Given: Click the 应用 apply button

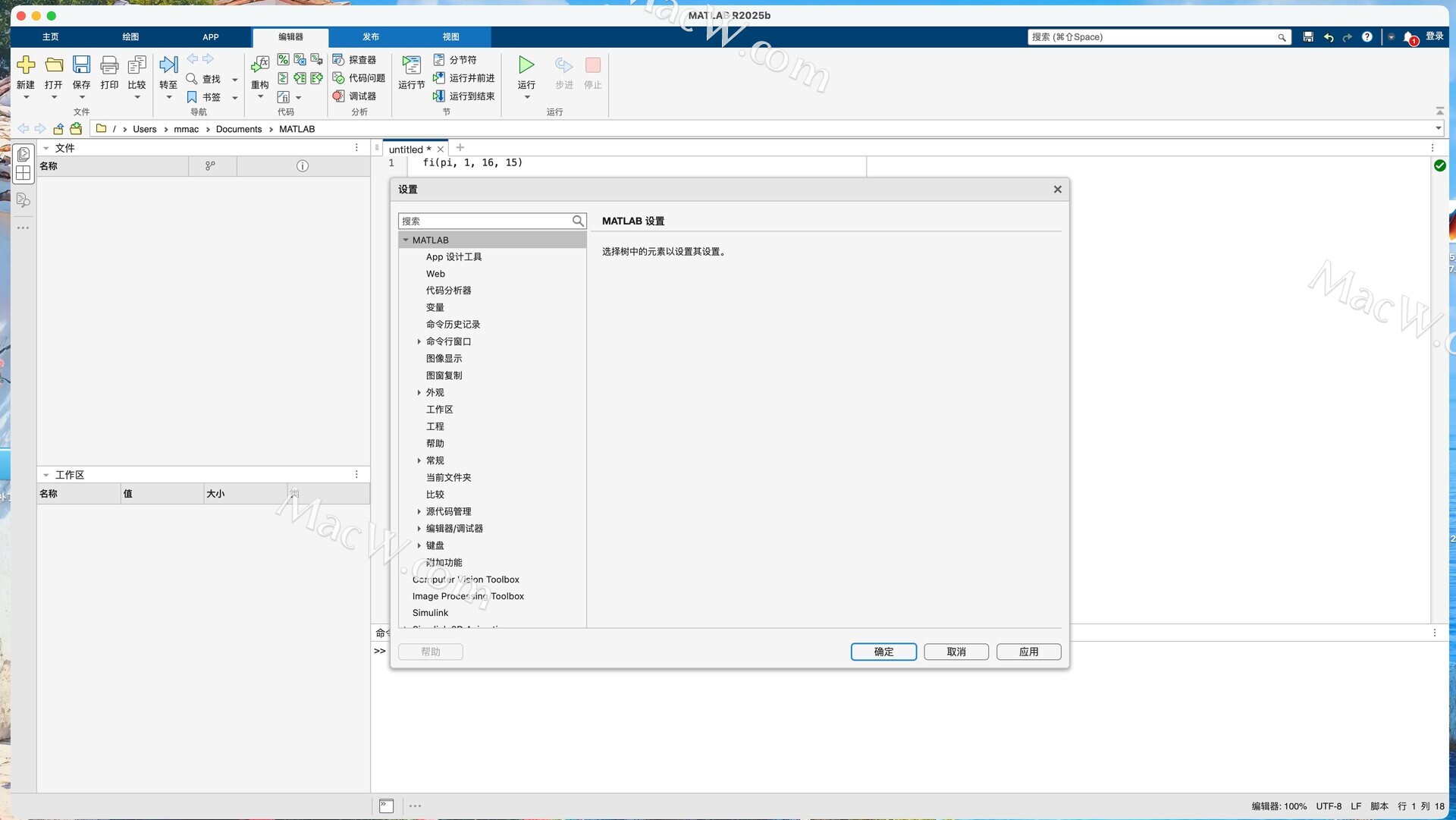Looking at the screenshot, I should coord(1028,652).
